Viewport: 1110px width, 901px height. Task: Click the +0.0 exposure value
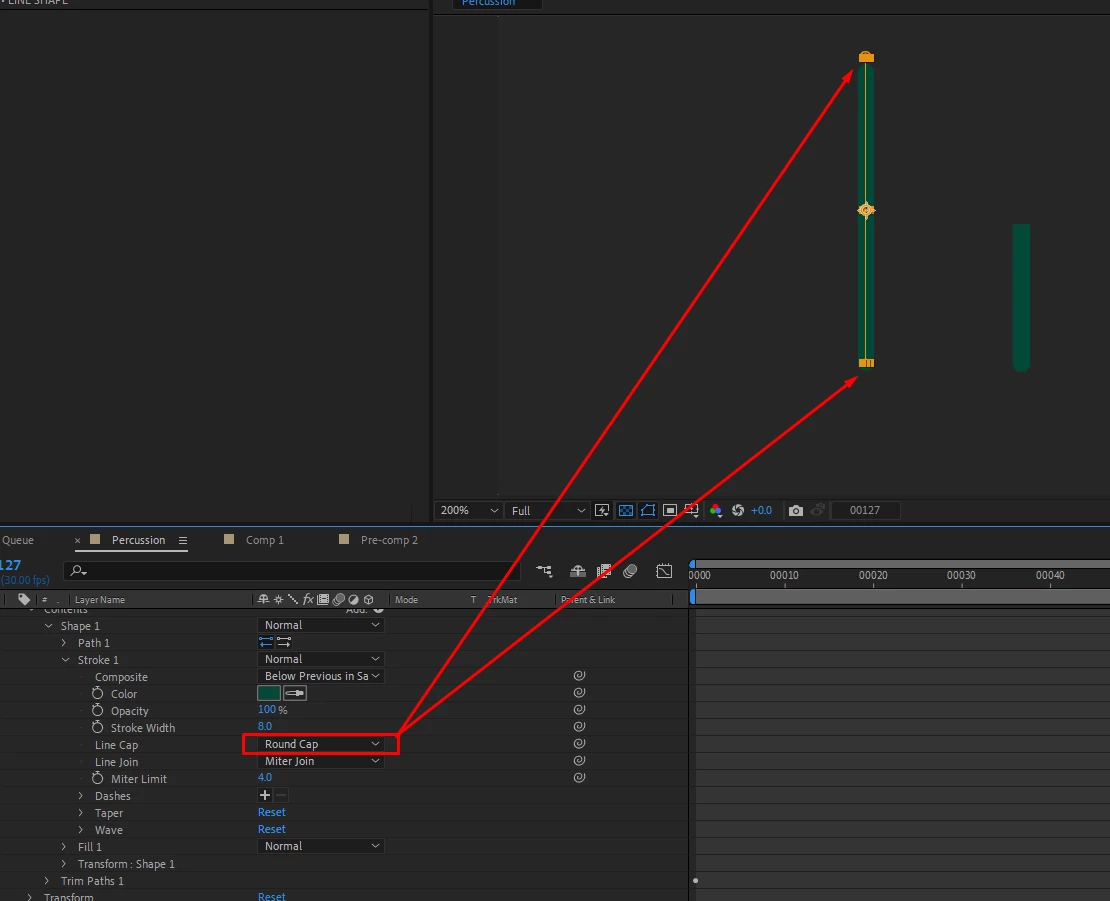(761, 510)
